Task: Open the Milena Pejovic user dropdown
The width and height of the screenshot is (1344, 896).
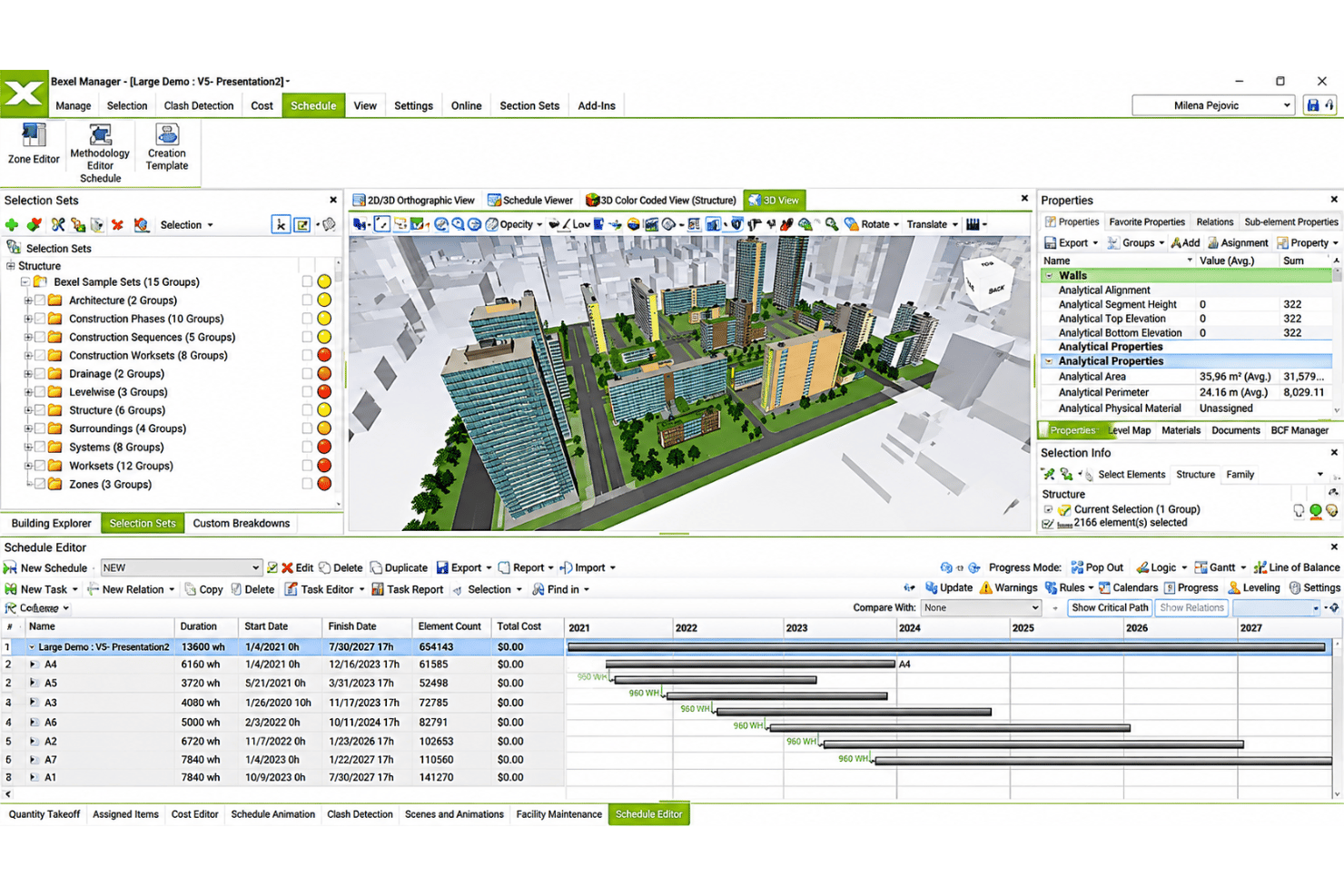Action: tap(1213, 105)
